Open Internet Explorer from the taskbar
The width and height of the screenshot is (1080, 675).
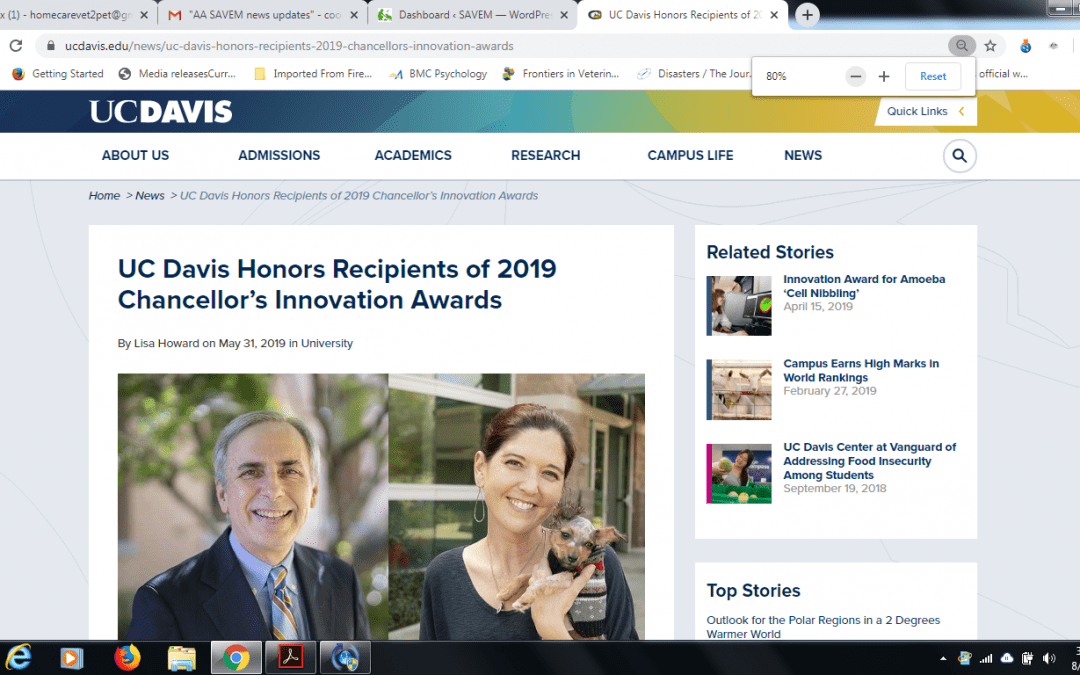click(x=19, y=657)
